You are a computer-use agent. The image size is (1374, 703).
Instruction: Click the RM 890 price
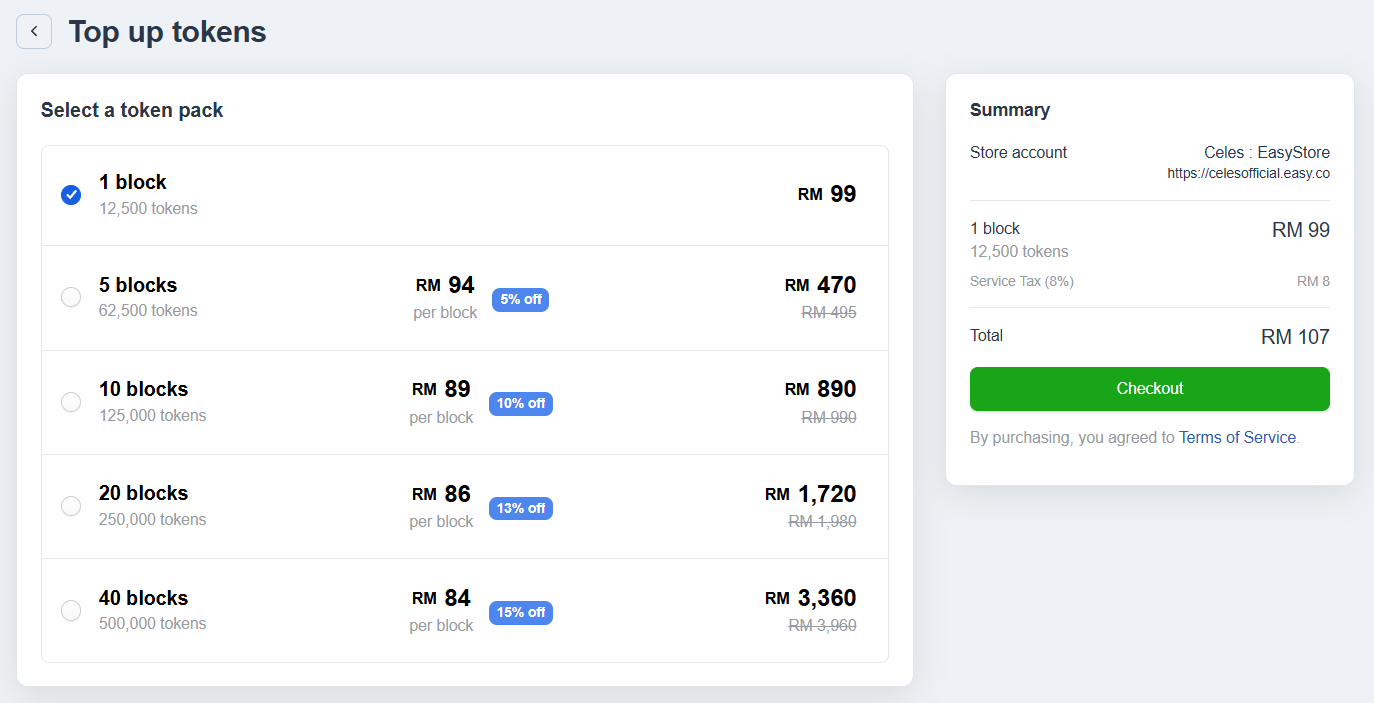(821, 389)
